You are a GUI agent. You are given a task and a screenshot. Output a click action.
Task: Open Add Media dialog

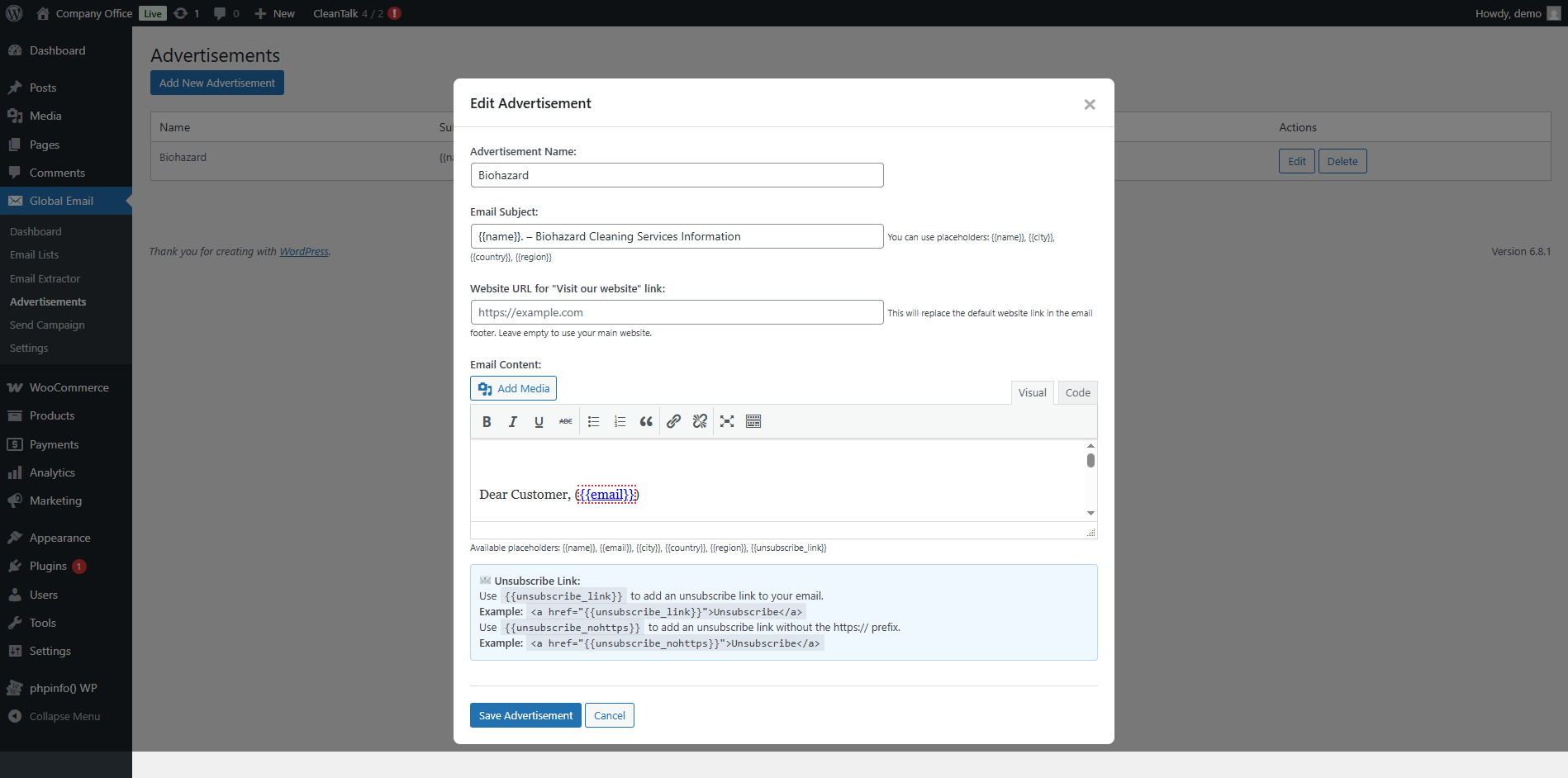[x=513, y=388]
